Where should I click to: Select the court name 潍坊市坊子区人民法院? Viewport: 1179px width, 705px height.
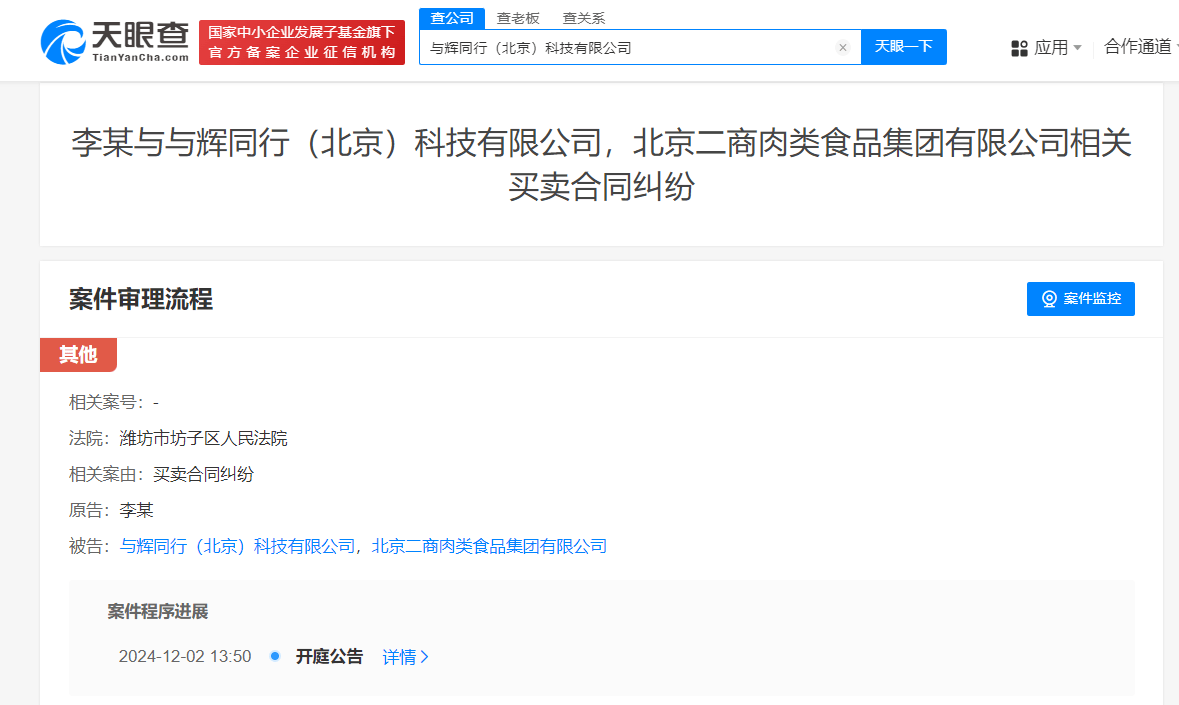coord(203,438)
